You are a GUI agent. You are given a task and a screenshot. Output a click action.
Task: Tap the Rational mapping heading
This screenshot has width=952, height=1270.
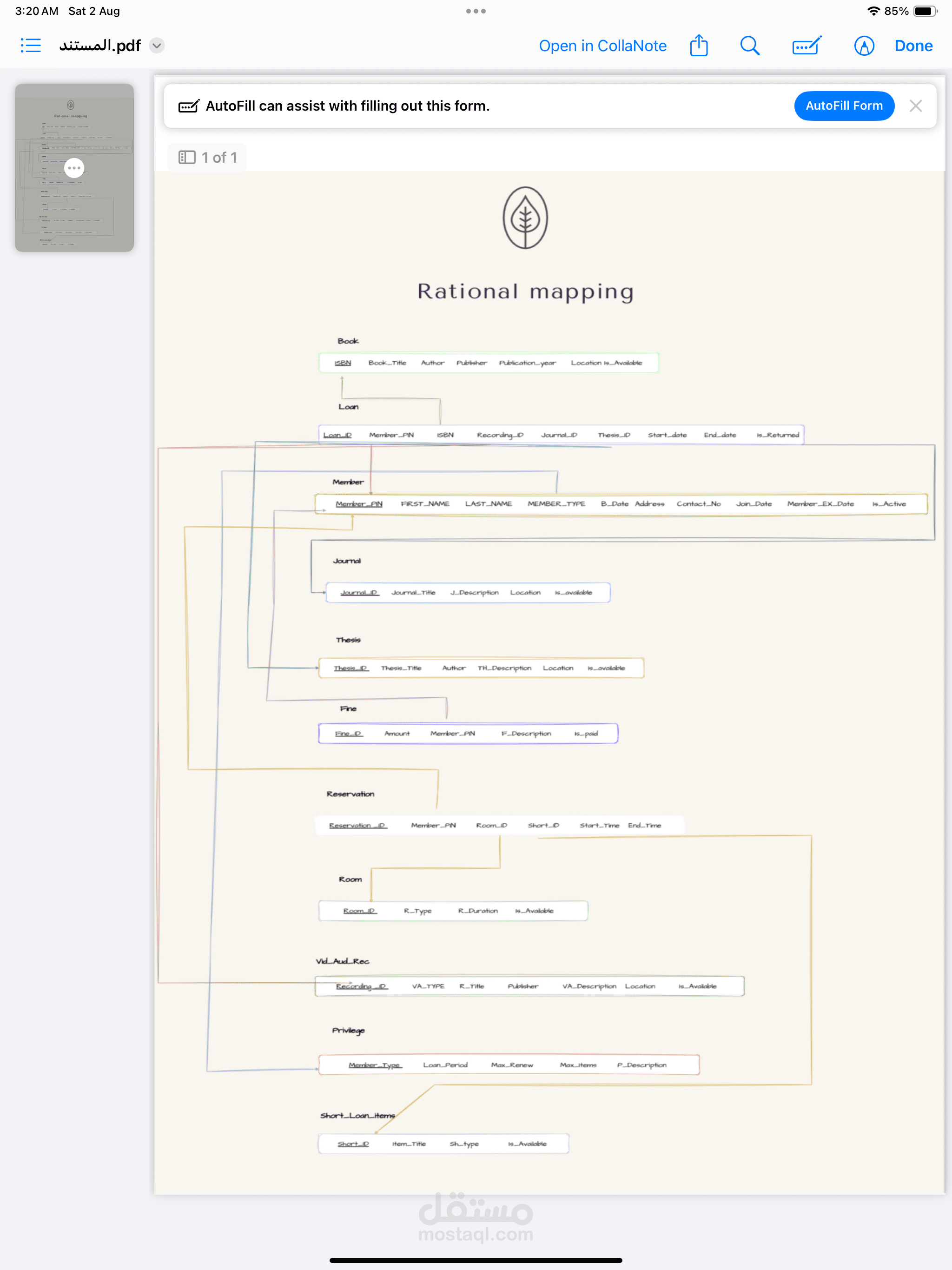525,291
